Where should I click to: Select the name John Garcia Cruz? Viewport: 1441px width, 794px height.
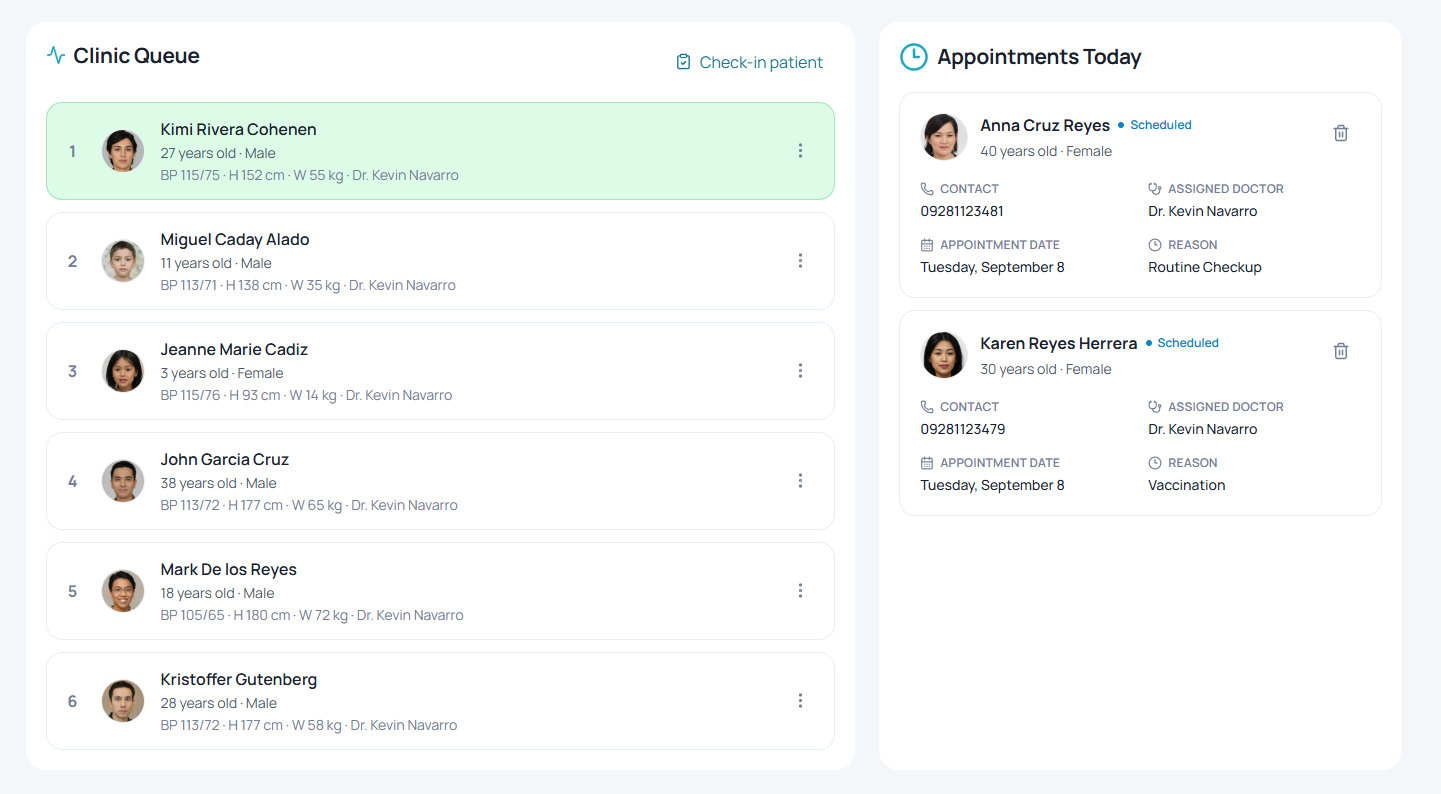pyautogui.click(x=225, y=459)
